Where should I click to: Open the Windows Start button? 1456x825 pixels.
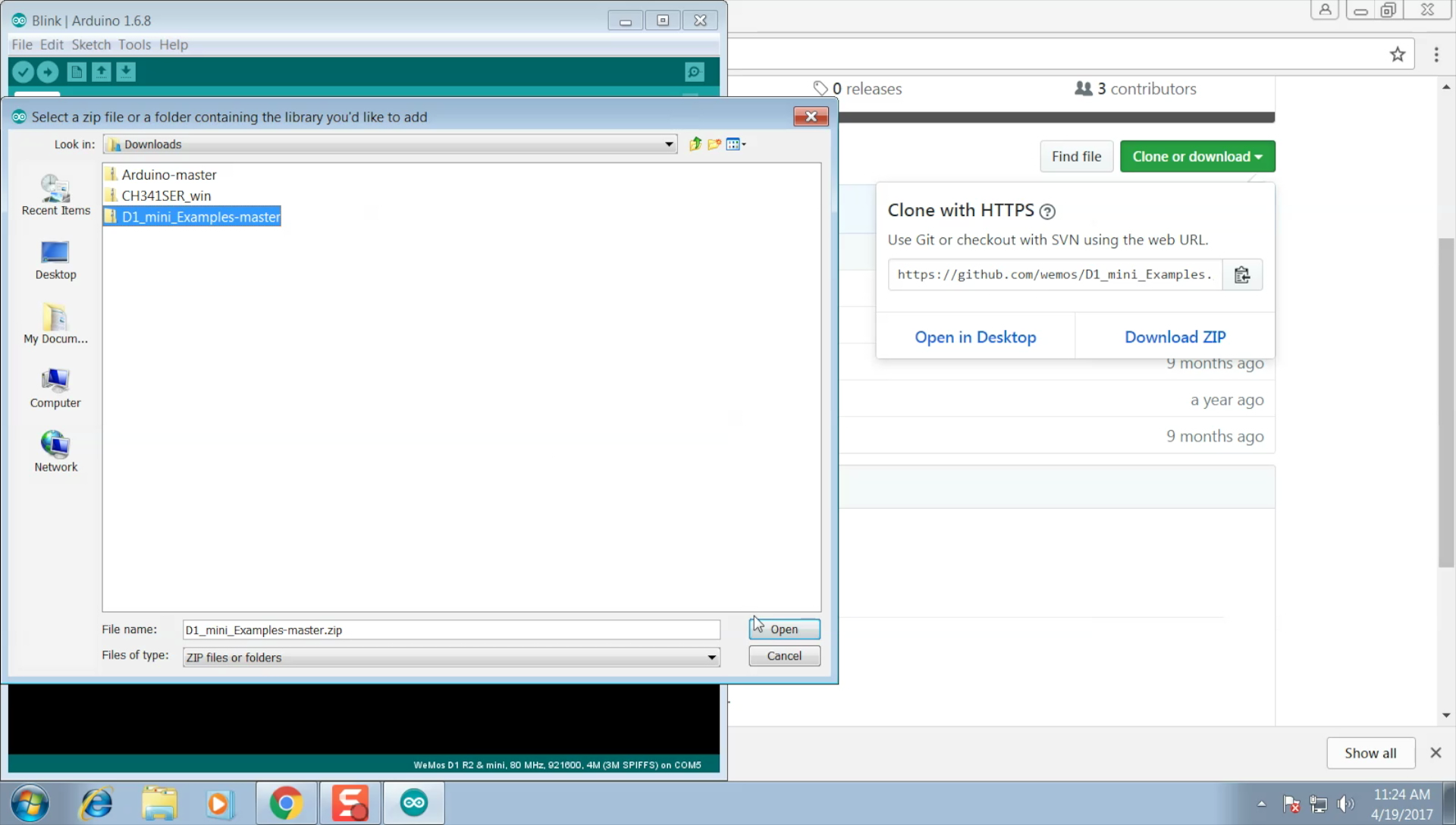[x=30, y=803]
